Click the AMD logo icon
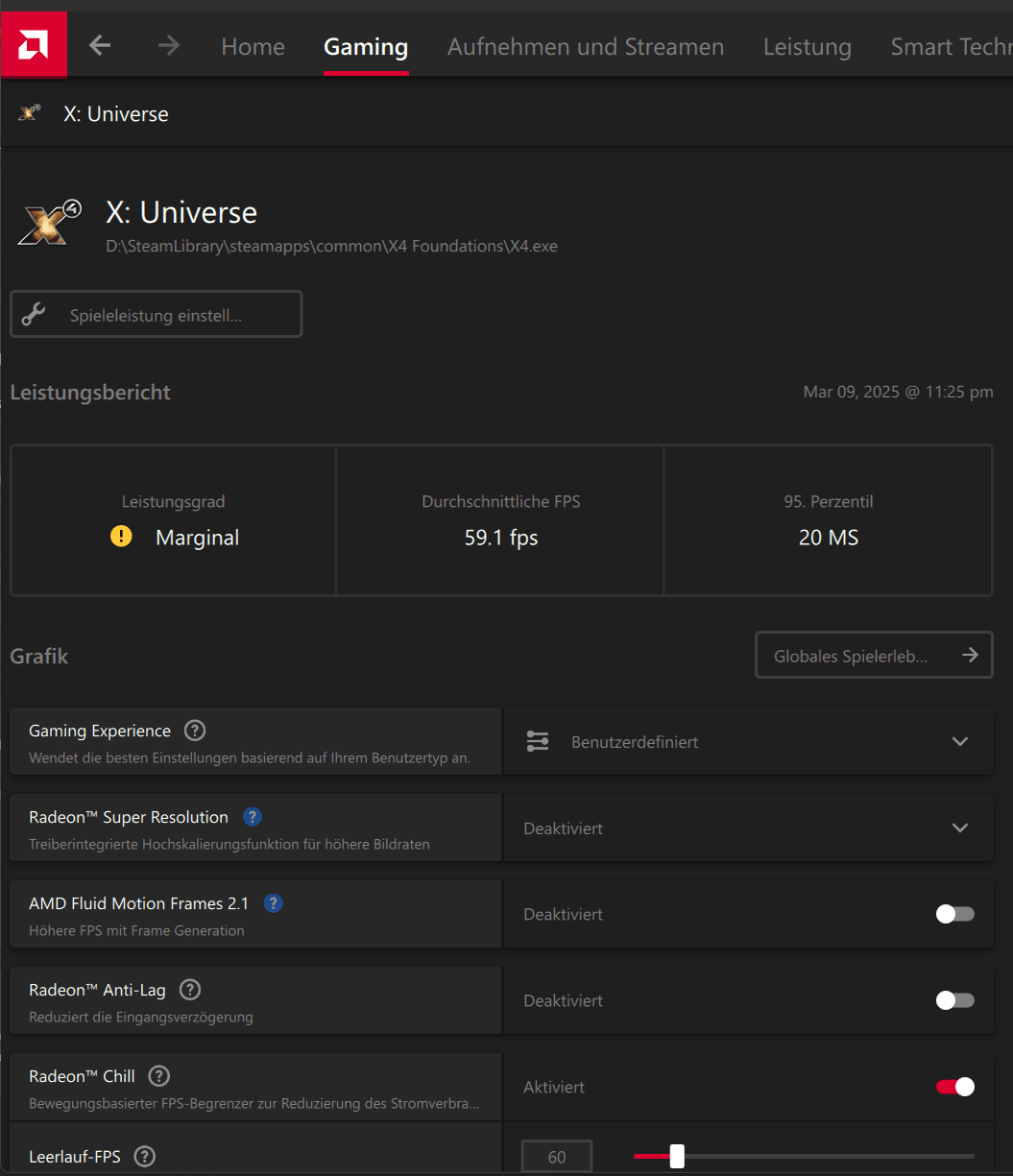The height and width of the screenshot is (1176, 1013). [x=34, y=44]
